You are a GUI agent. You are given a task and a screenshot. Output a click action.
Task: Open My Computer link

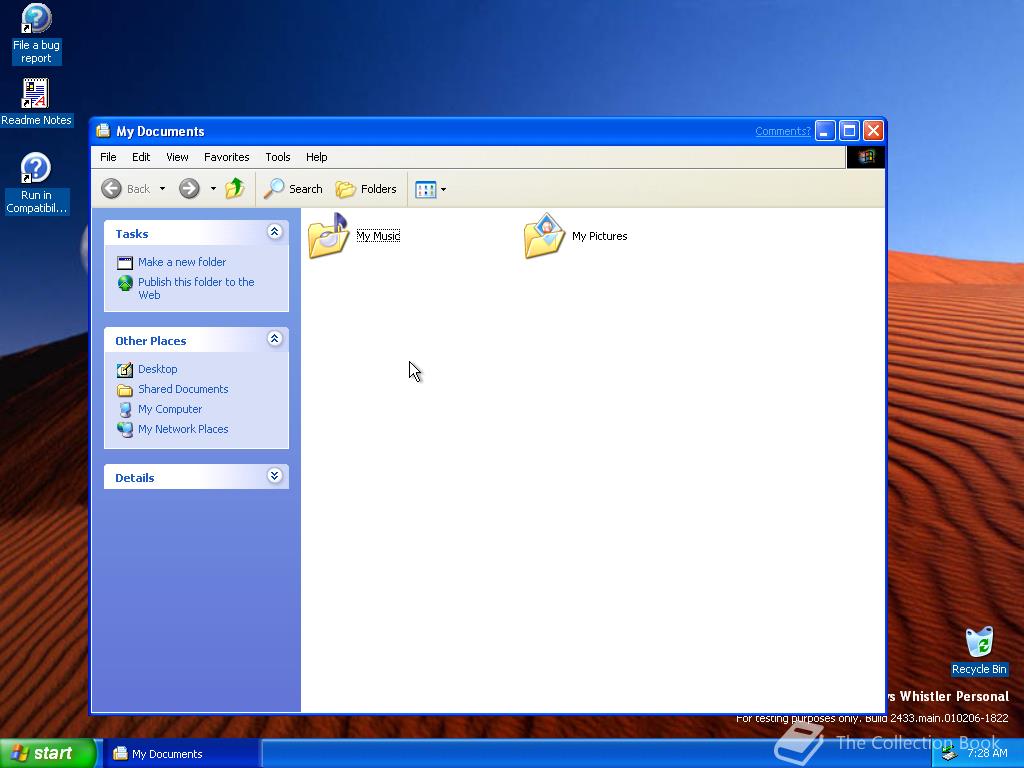tap(170, 409)
